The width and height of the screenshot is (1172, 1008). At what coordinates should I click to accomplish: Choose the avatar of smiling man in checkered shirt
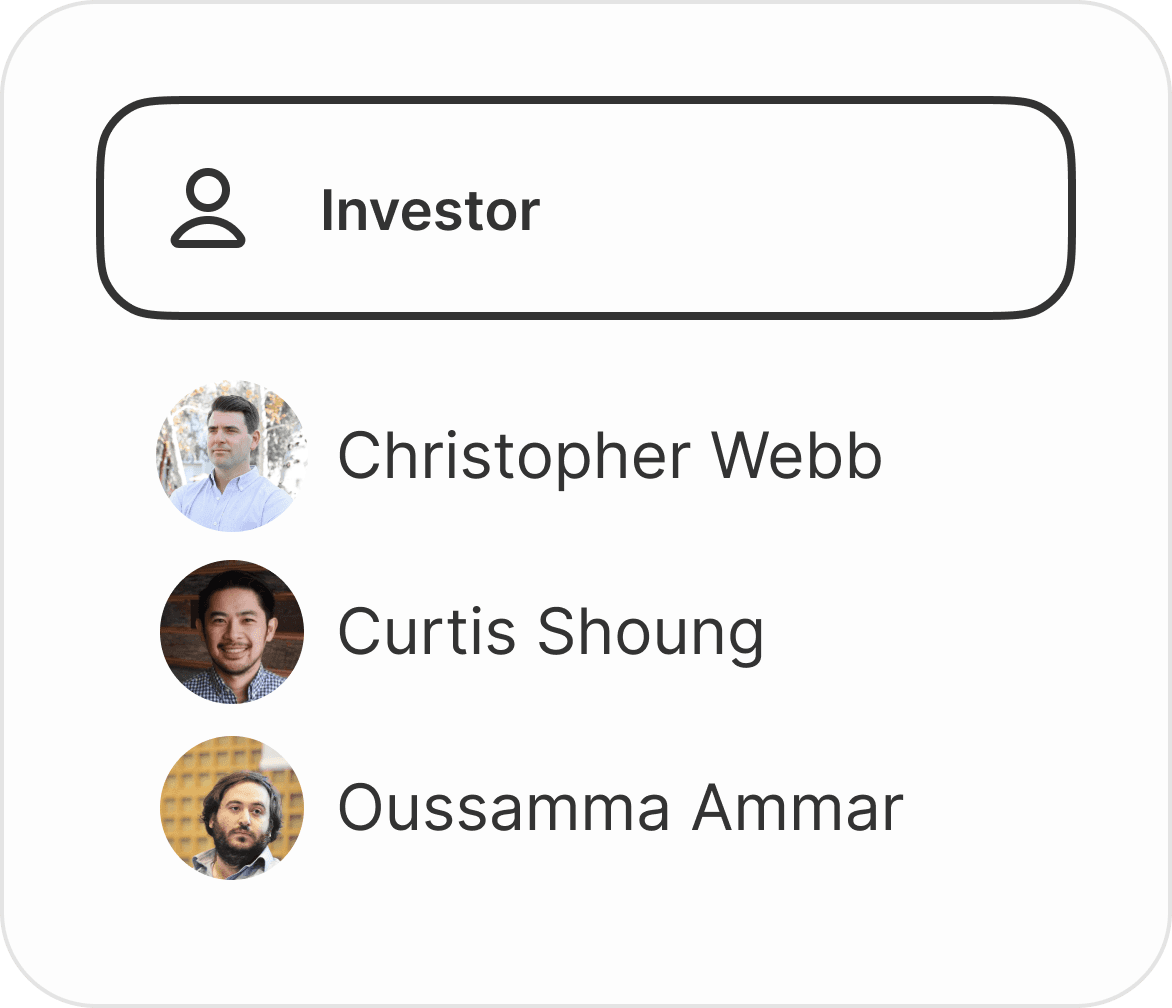(231, 632)
